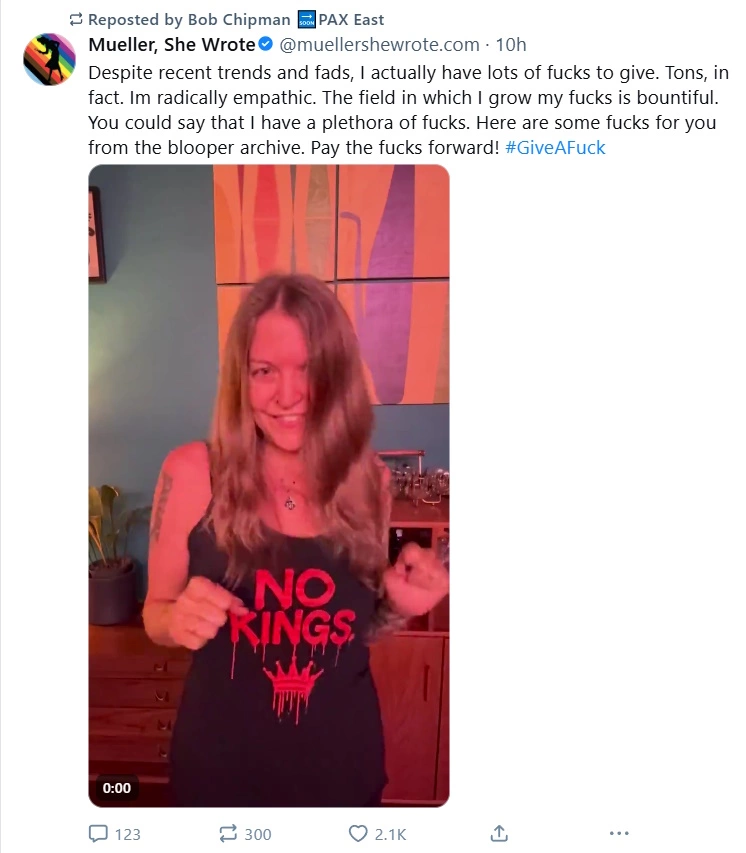The image size is (746, 853).
Task: Play the video of the No Kings shirt
Action: (x=269, y=485)
